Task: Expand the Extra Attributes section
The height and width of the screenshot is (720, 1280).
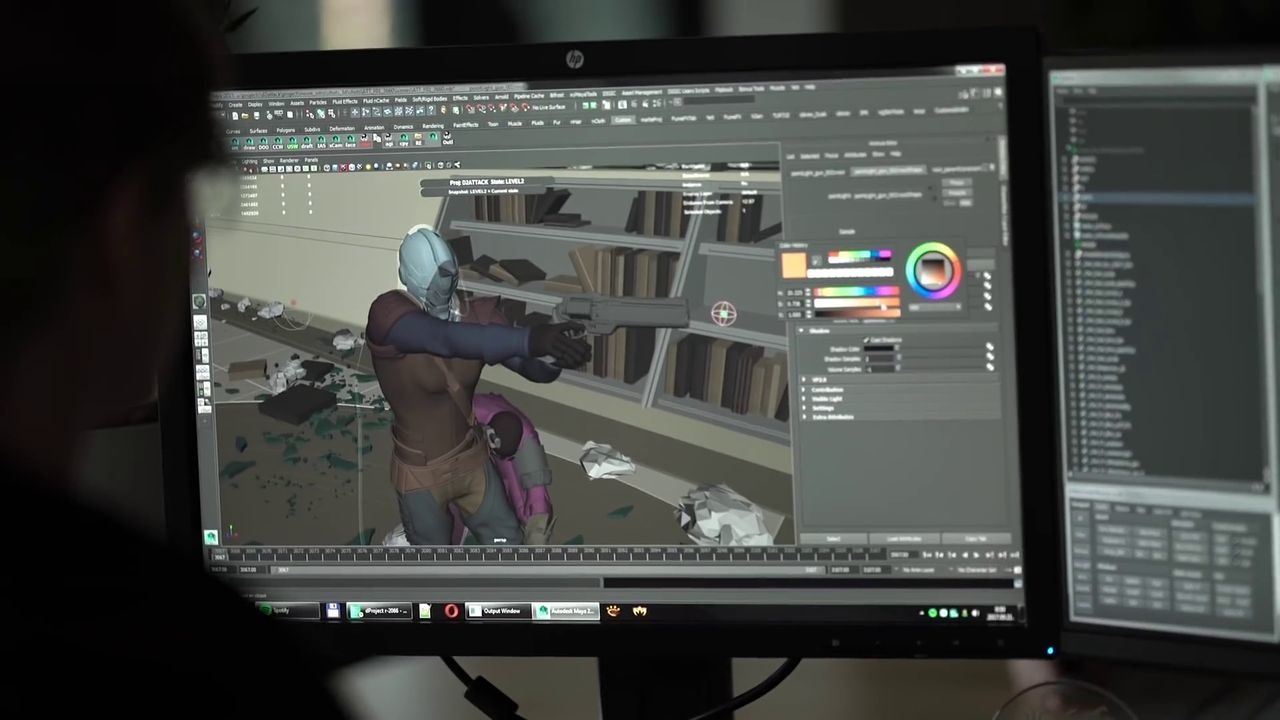Action: 805,417
